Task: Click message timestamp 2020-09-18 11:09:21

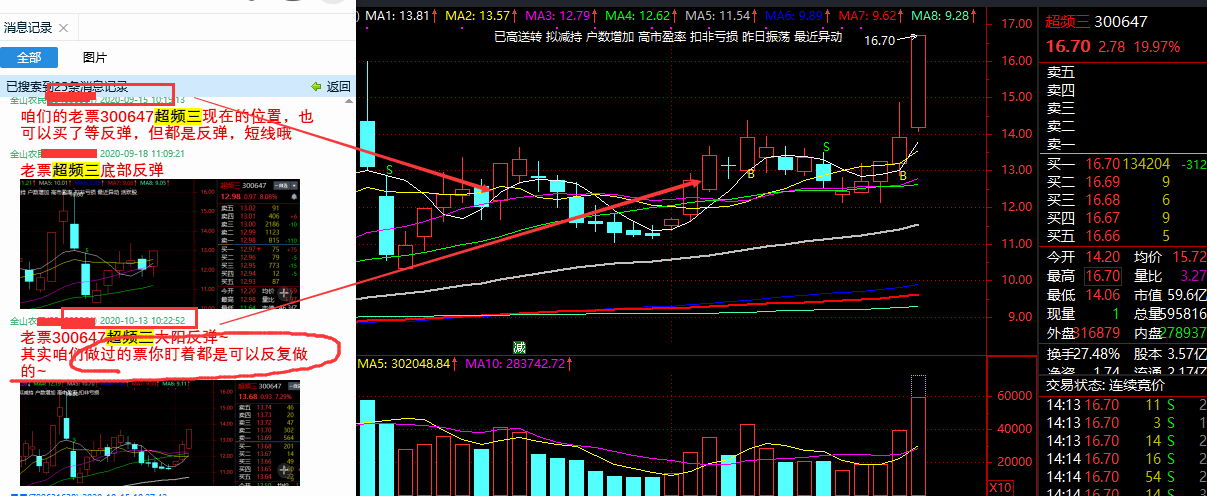Action: pos(141,154)
